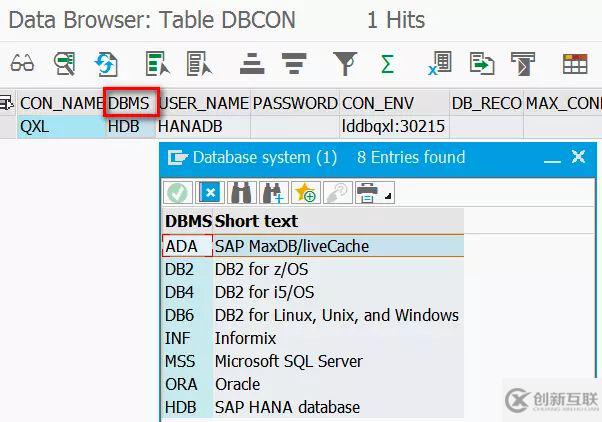Viewport: 602px width, 422px height.
Task: Click the empty PASSWORD cell in QXL row
Action: click(295, 126)
